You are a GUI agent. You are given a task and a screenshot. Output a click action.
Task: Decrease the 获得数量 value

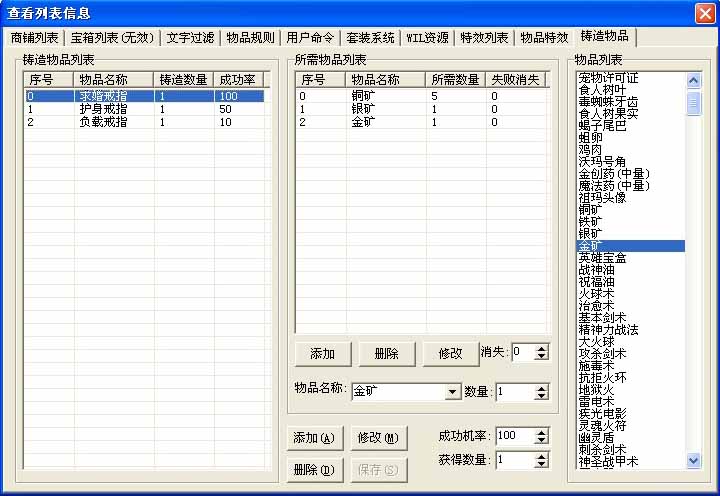coord(541,464)
